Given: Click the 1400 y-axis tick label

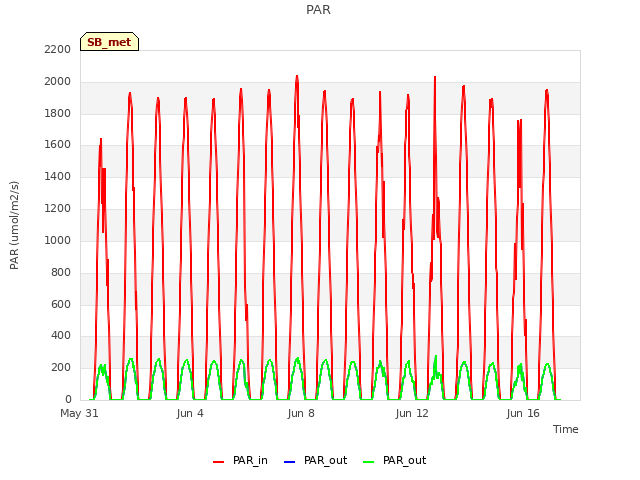Looking at the screenshot, I should [58, 176].
